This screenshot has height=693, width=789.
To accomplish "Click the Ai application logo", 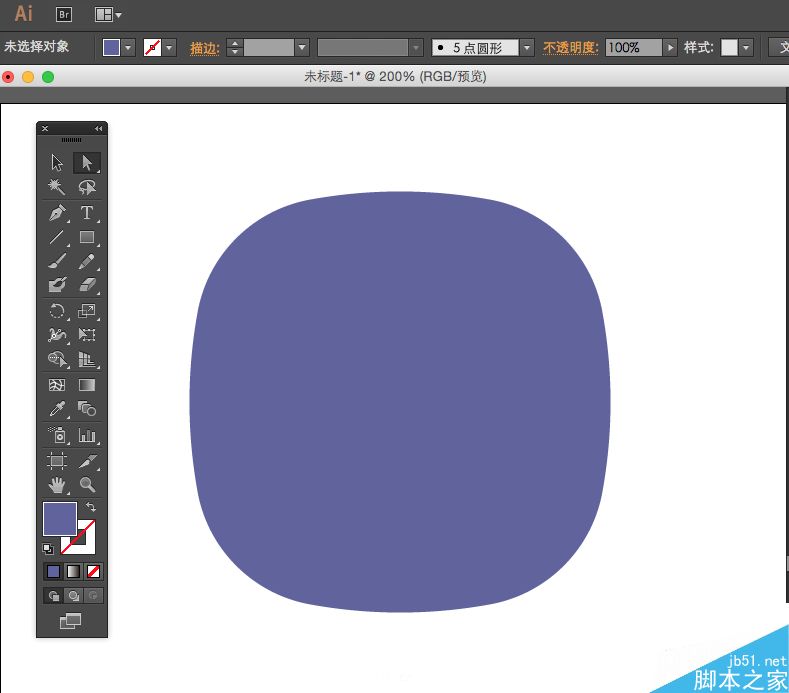I will click(x=24, y=14).
